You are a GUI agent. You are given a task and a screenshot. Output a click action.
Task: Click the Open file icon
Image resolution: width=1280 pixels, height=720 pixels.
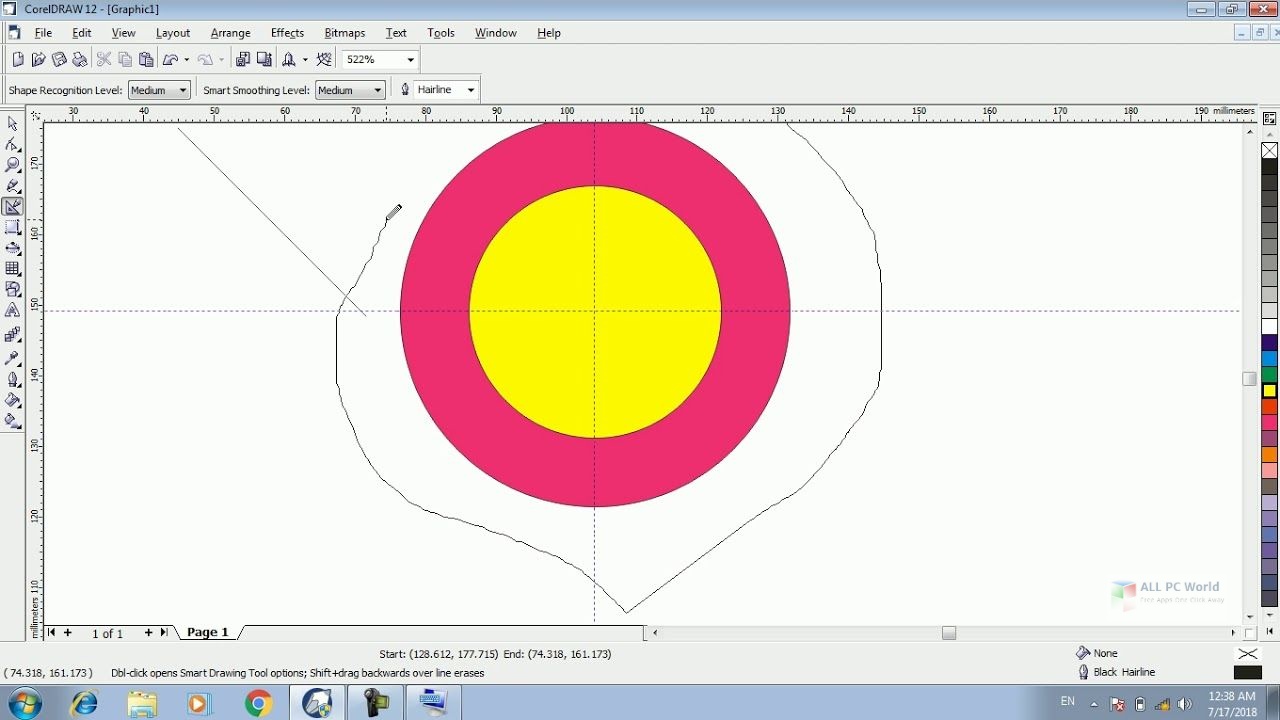38,60
